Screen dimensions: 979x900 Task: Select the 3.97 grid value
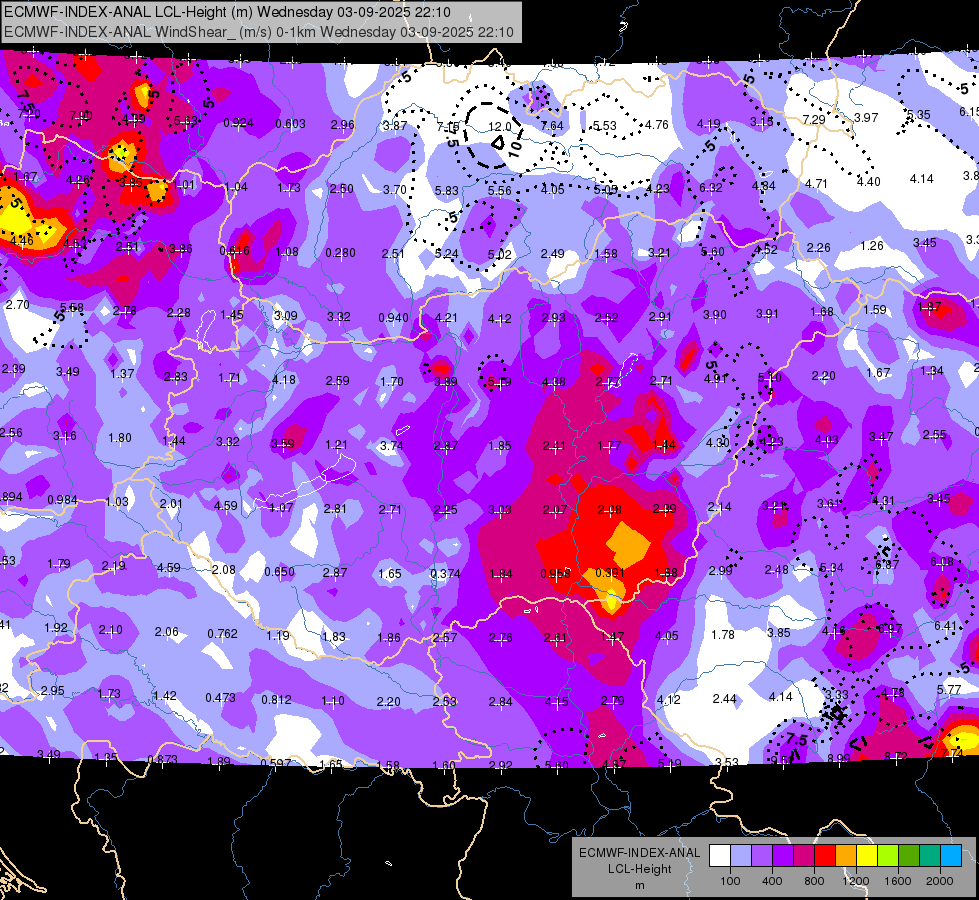click(866, 117)
